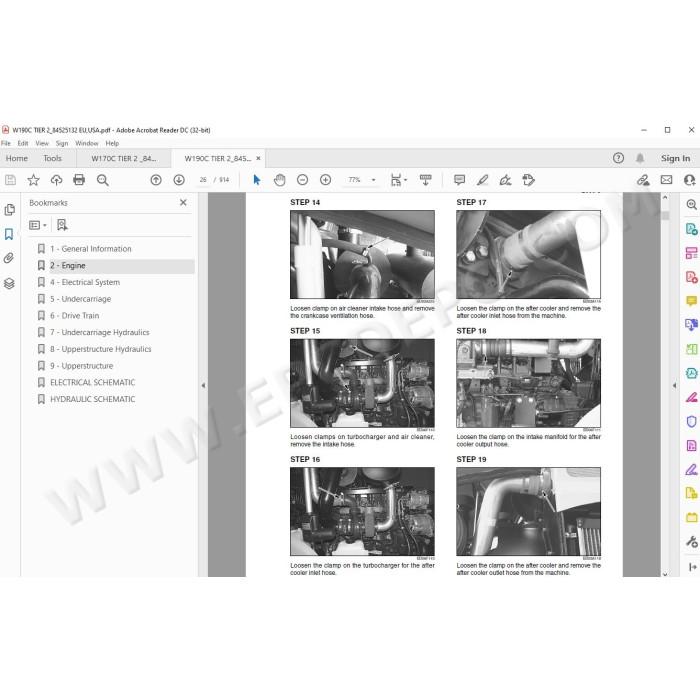Viewport: 700px width, 700px height.
Task: Open bookmark 6 - Drive Train
Action: pos(75,316)
